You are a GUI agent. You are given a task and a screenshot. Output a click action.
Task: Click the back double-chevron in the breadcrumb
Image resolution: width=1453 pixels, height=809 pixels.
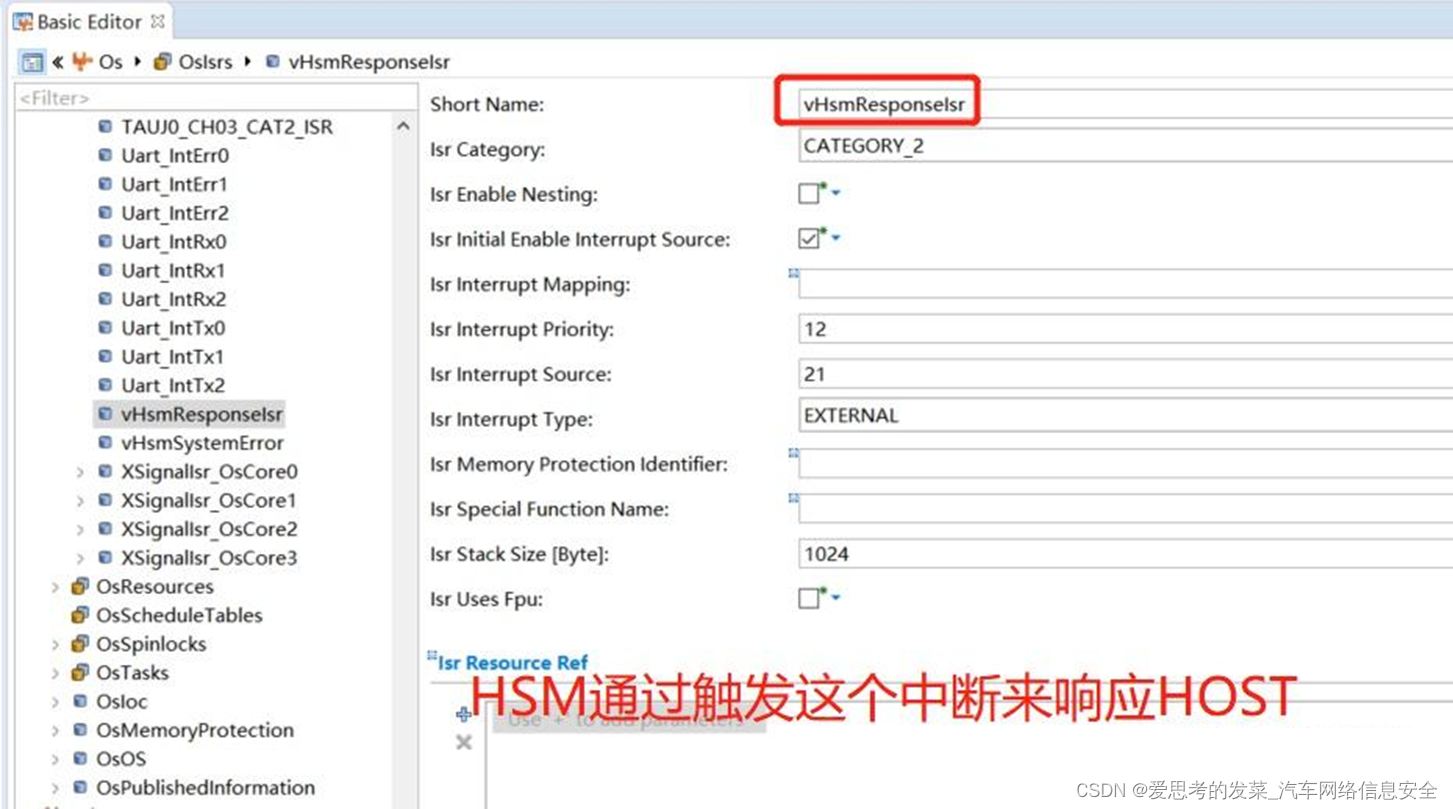tap(58, 62)
